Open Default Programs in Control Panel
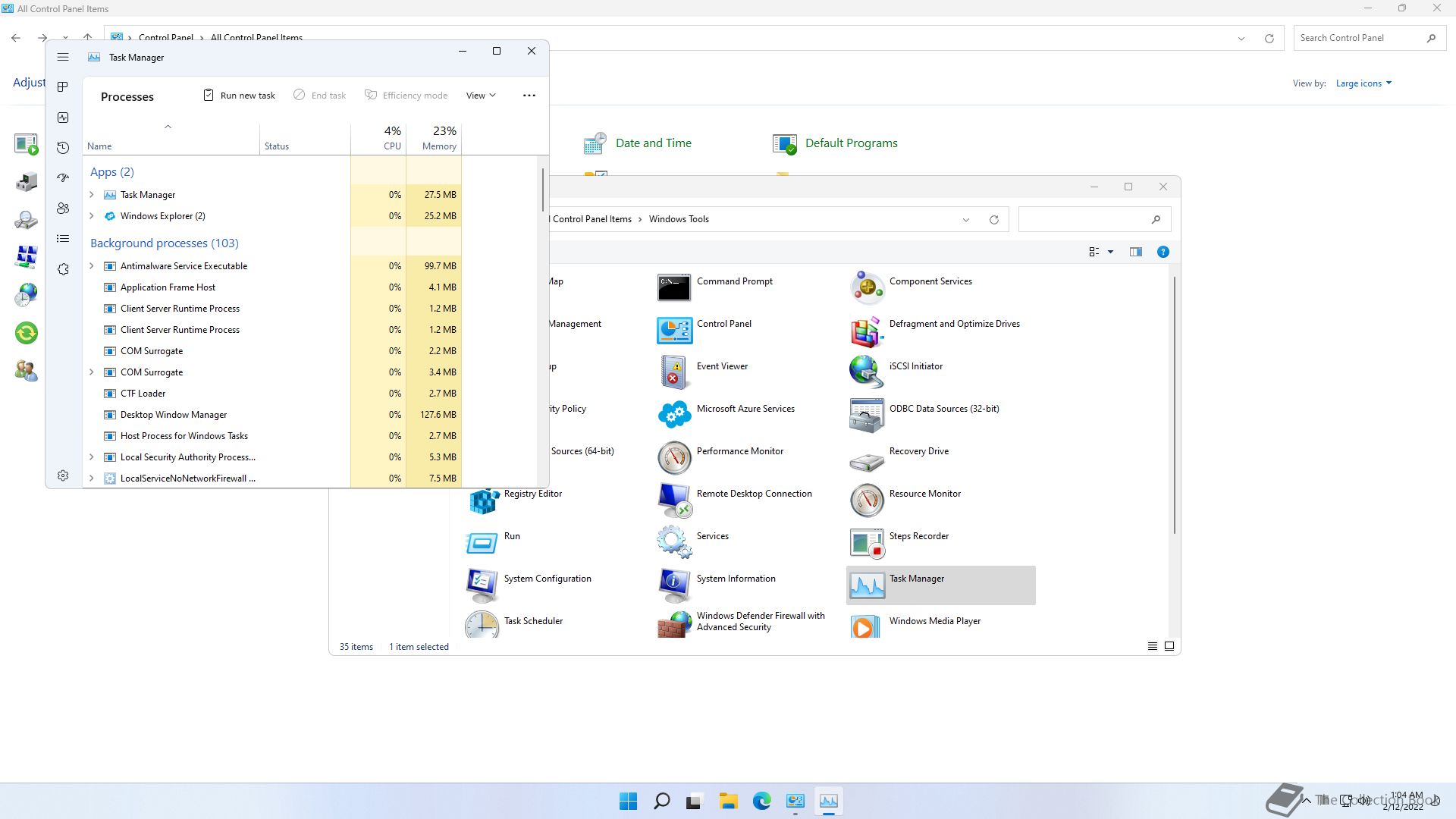This screenshot has height=819, width=1456. [x=836, y=143]
